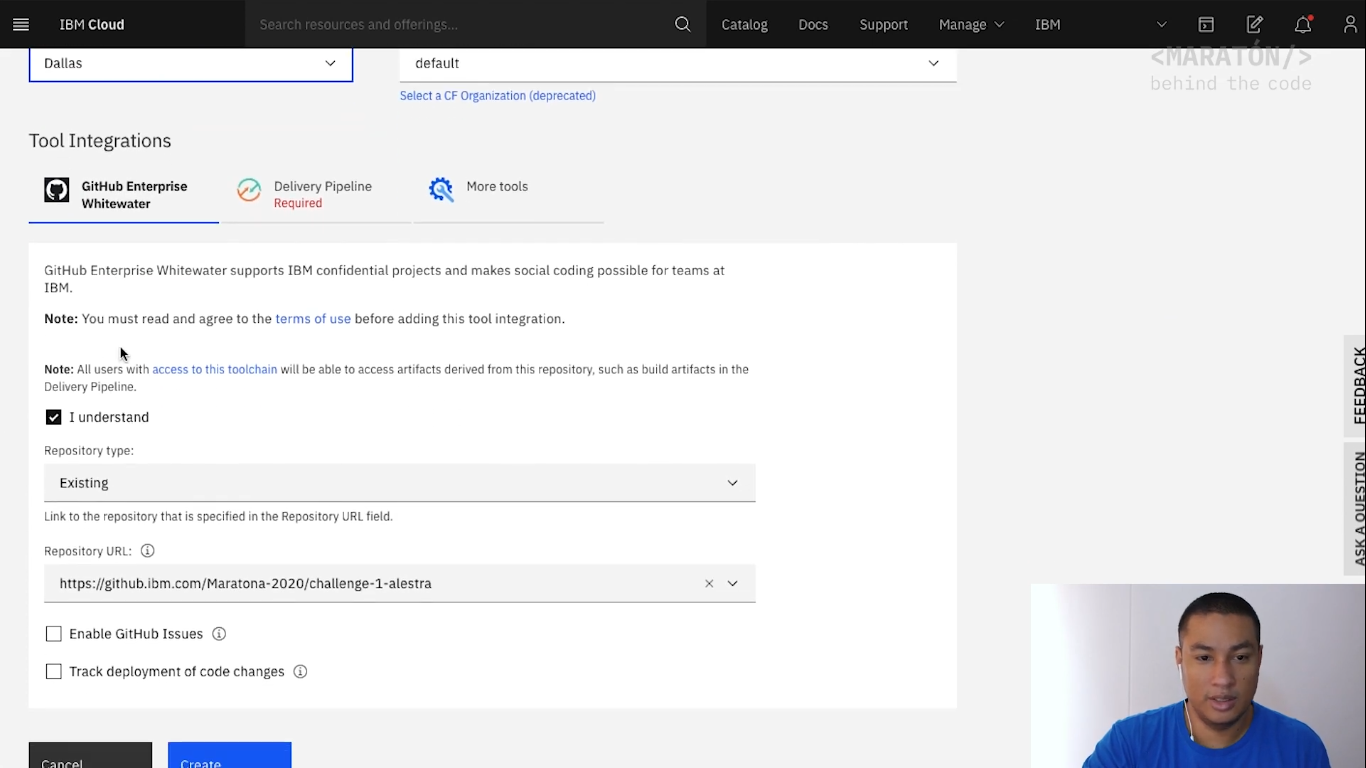
Task: Open the Catalog menu item
Action: click(745, 24)
